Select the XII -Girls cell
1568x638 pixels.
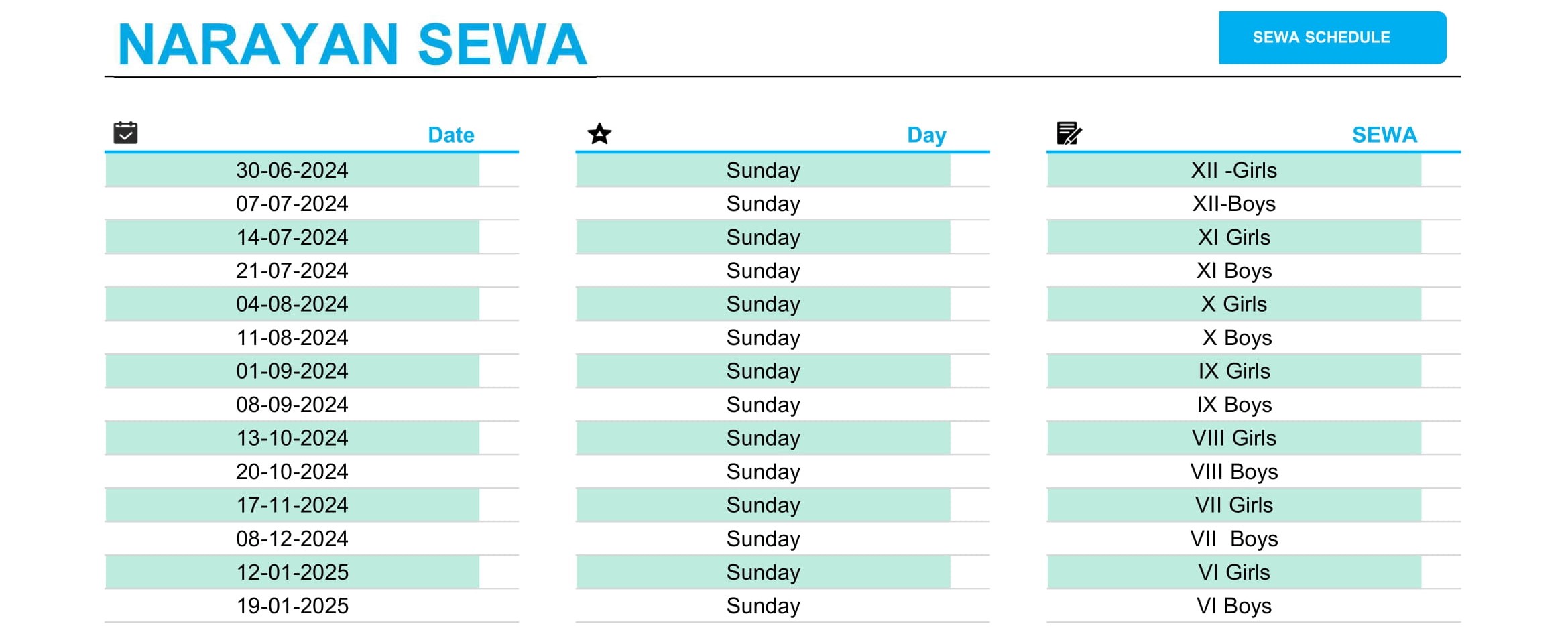coord(1233,170)
